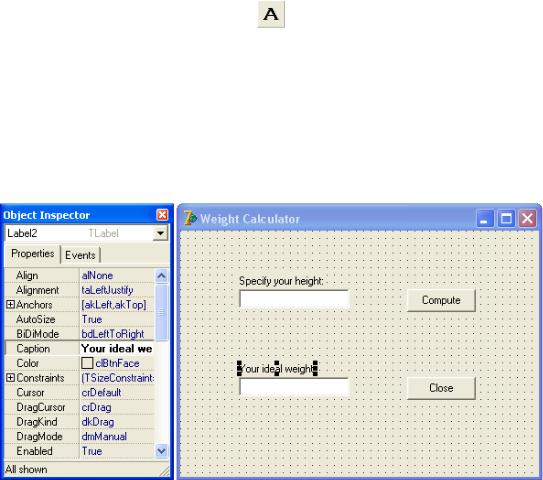543x480 pixels.
Task: Select the DragKind property name
Action: [37, 422]
